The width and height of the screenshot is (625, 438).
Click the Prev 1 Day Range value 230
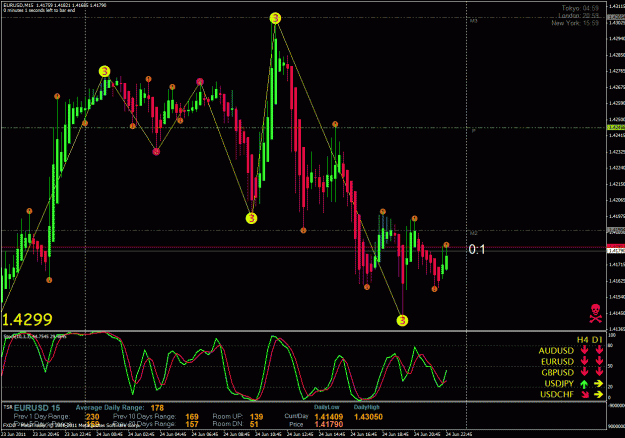(x=92, y=417)
